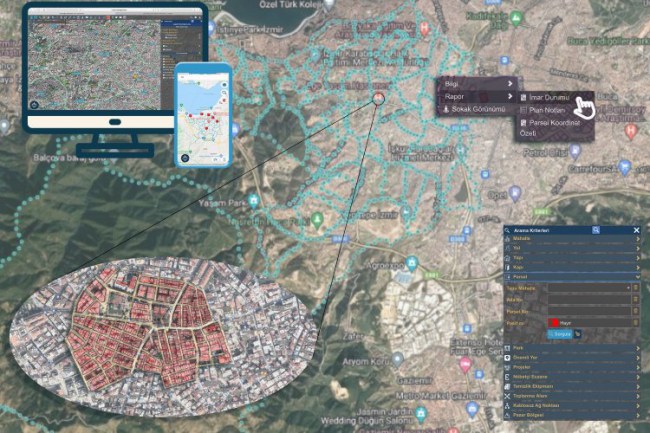Click the delete icon on Tapu Mahalle row
Screen dimensions: 650x433
click(637, 287)
